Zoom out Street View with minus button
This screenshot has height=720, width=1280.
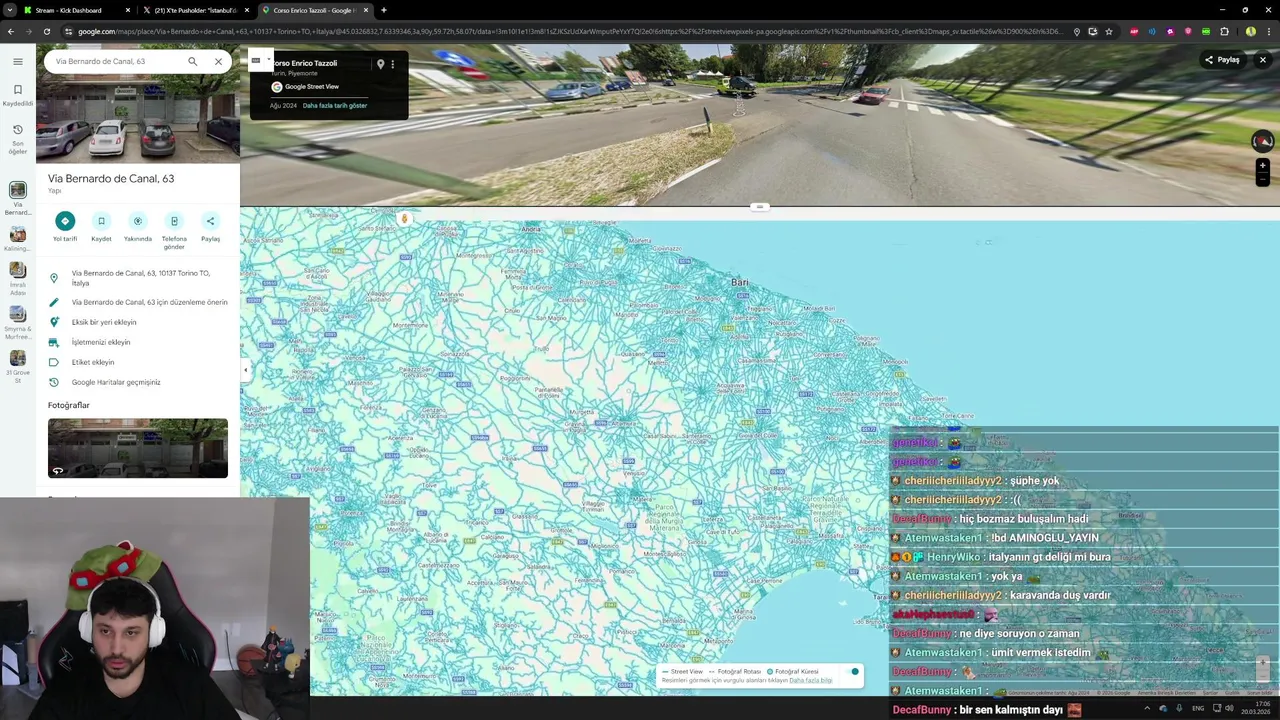1263,180
